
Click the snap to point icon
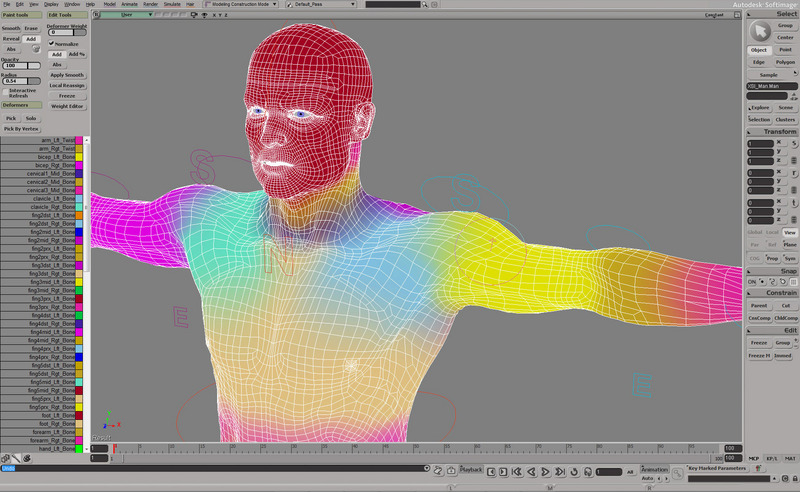(762, 282)
